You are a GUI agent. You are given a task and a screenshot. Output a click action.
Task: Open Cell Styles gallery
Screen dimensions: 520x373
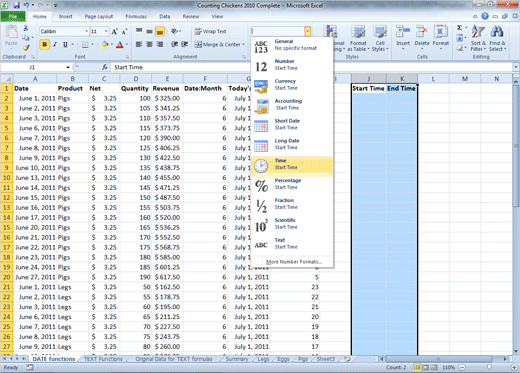pos(380,39)
